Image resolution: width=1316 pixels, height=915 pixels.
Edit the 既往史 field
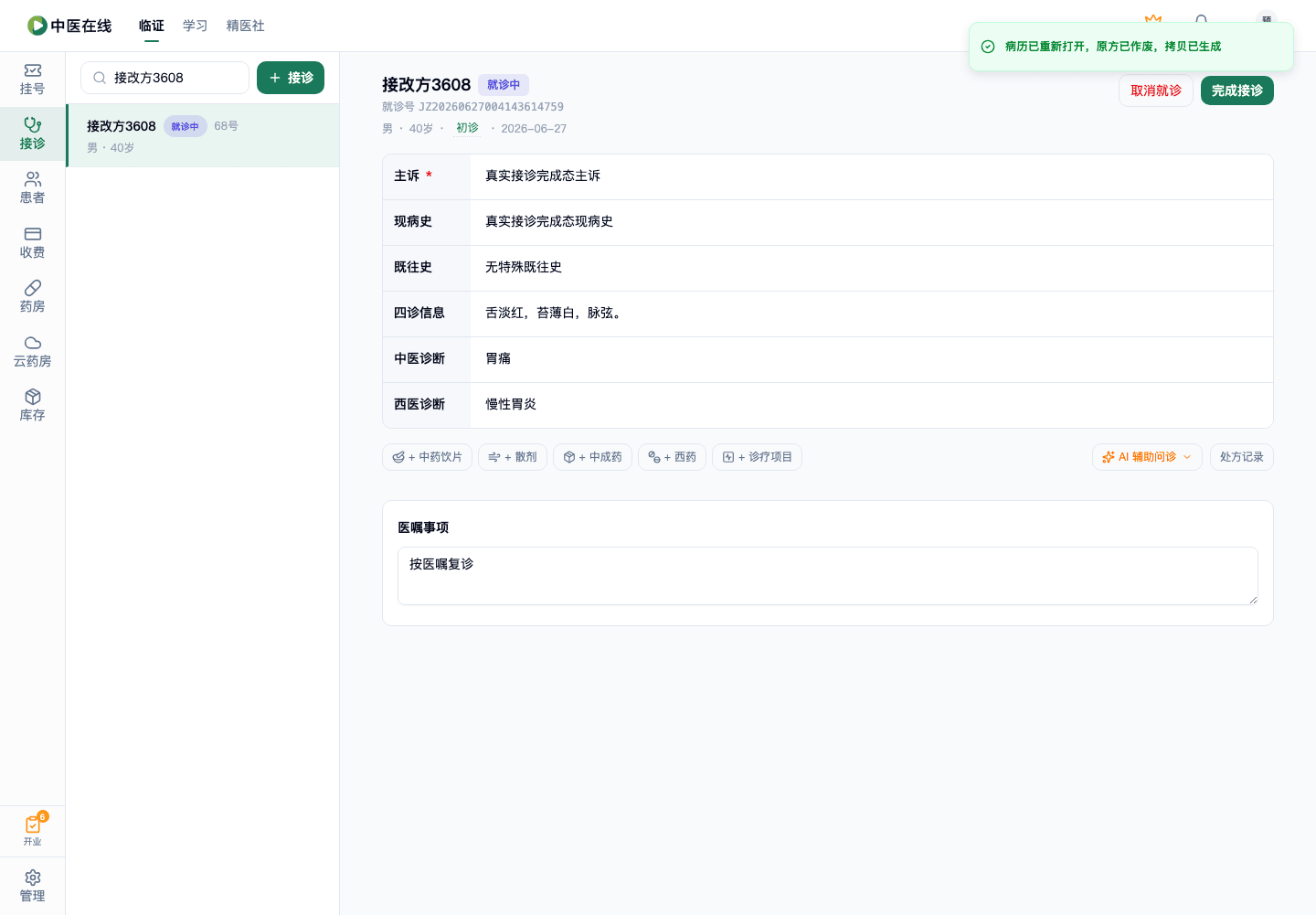pos(872,268)
